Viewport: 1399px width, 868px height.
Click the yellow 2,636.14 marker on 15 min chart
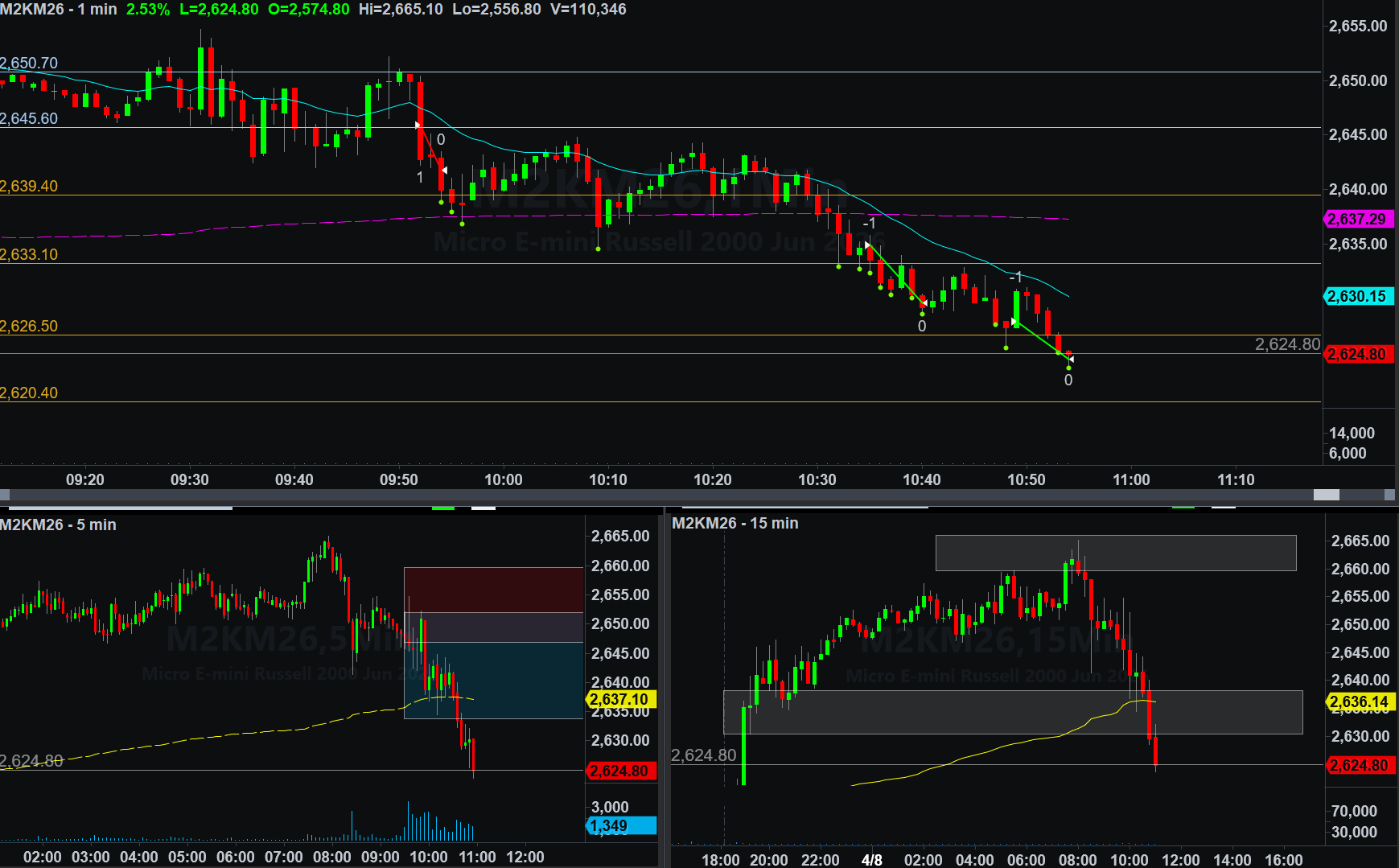tap(1359, 701)
